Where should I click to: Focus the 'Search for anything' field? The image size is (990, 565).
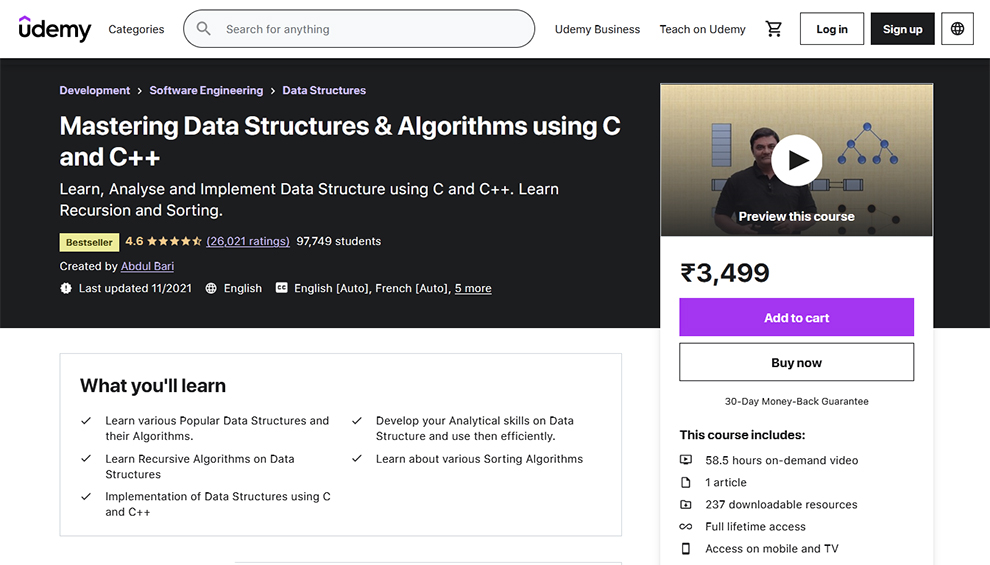tap(370, 29)
